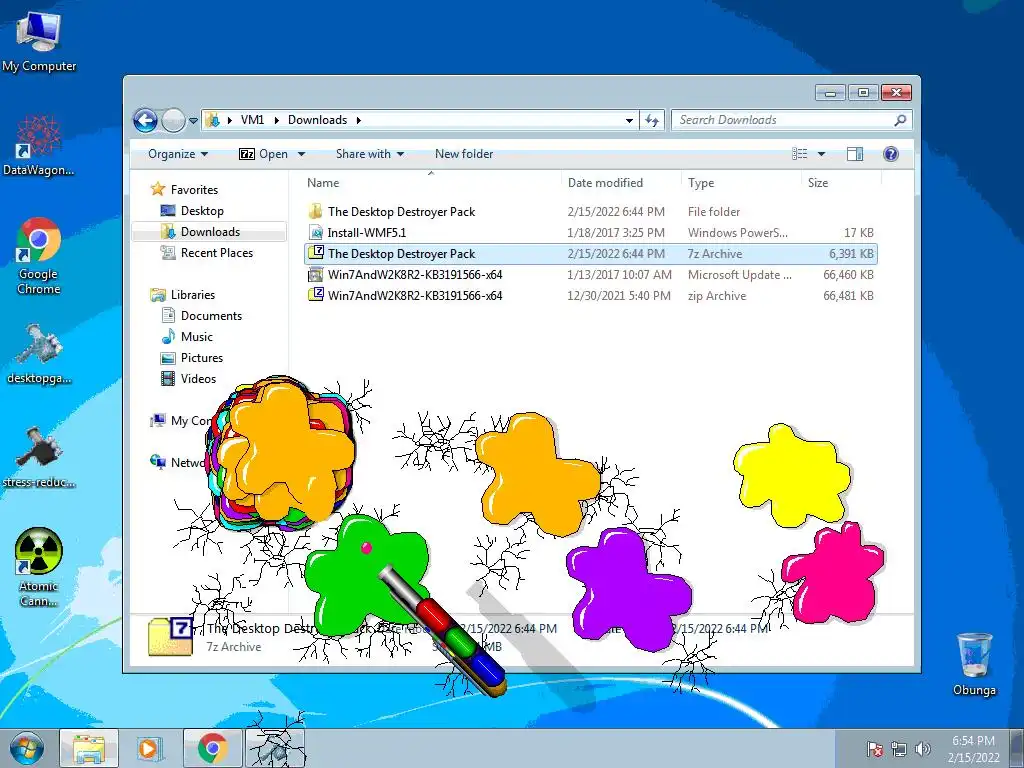Click VM1 in the address breadcrumb

[252, 120]
